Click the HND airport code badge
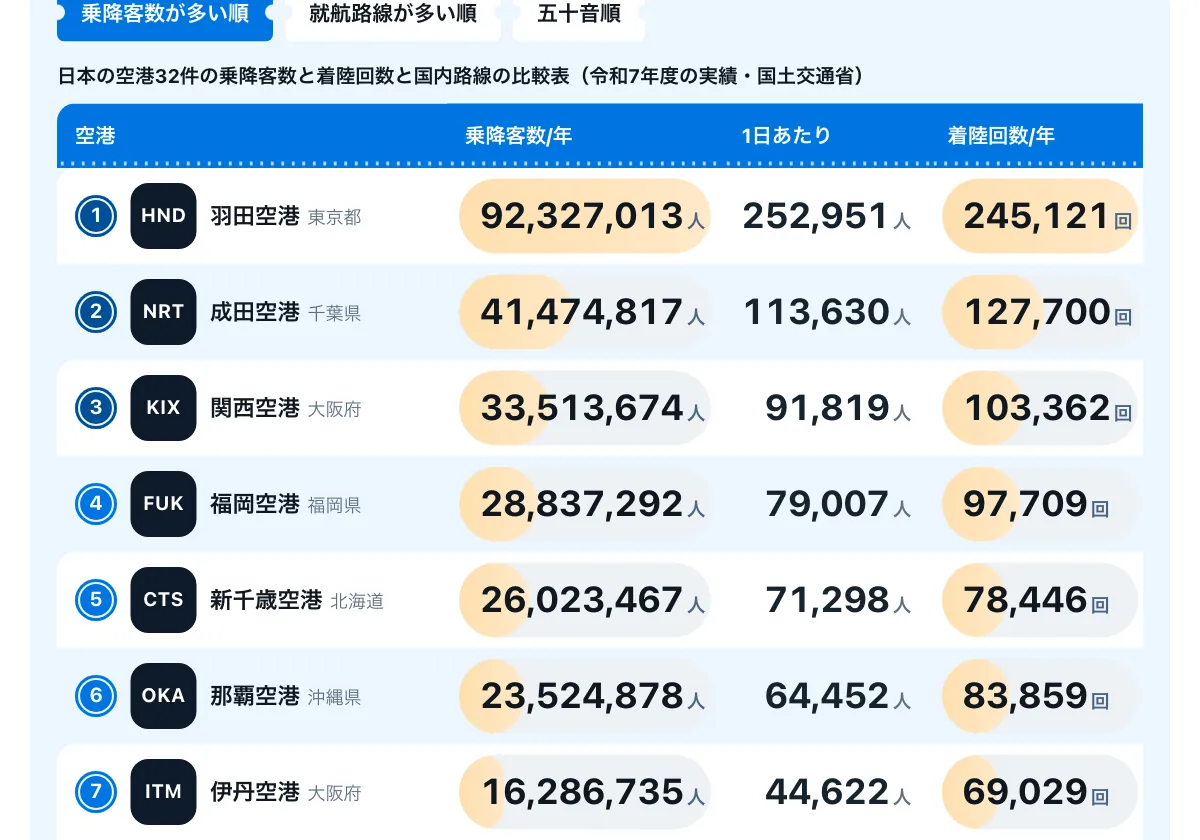 click(163, 216)
